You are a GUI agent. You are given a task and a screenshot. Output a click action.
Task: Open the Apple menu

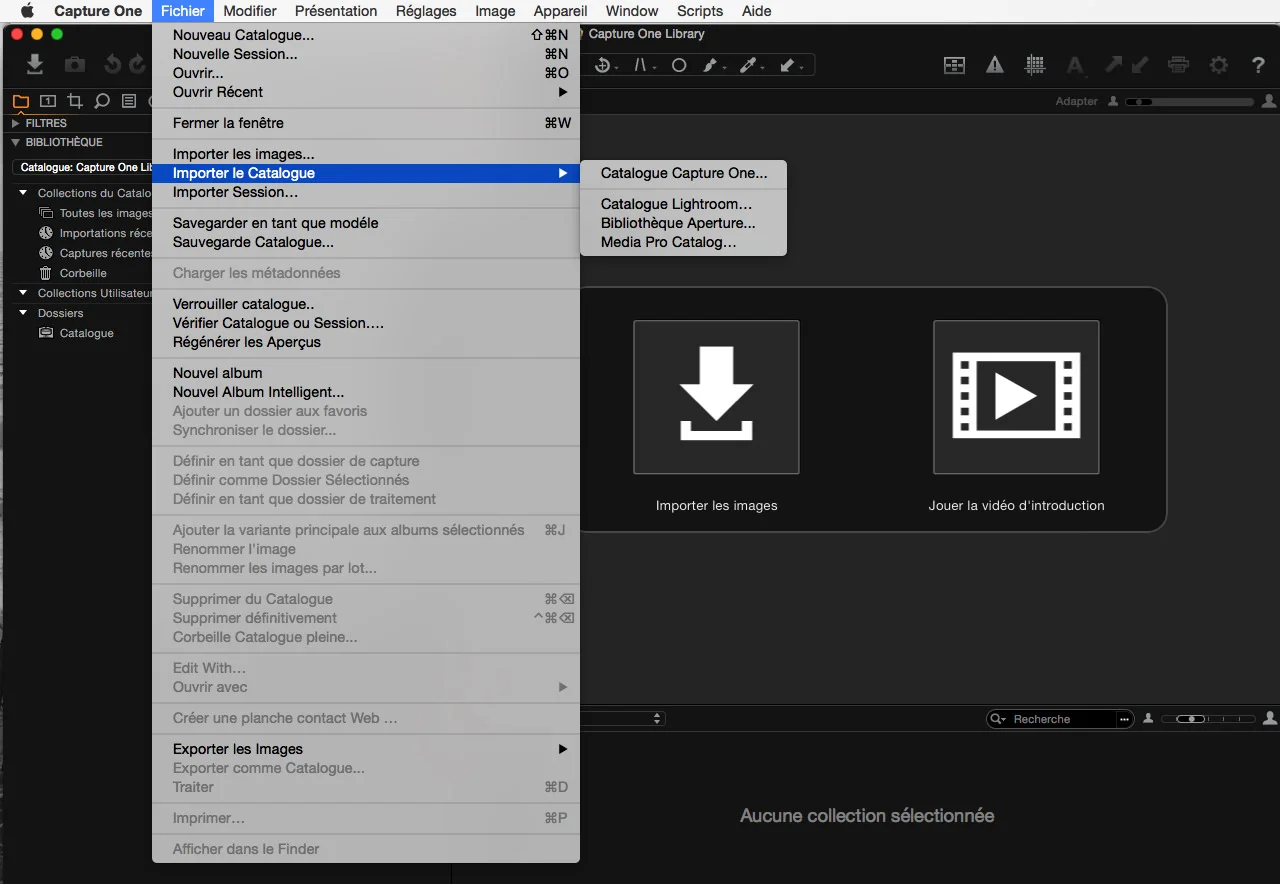pyautogui.click(x=27, y=11)
